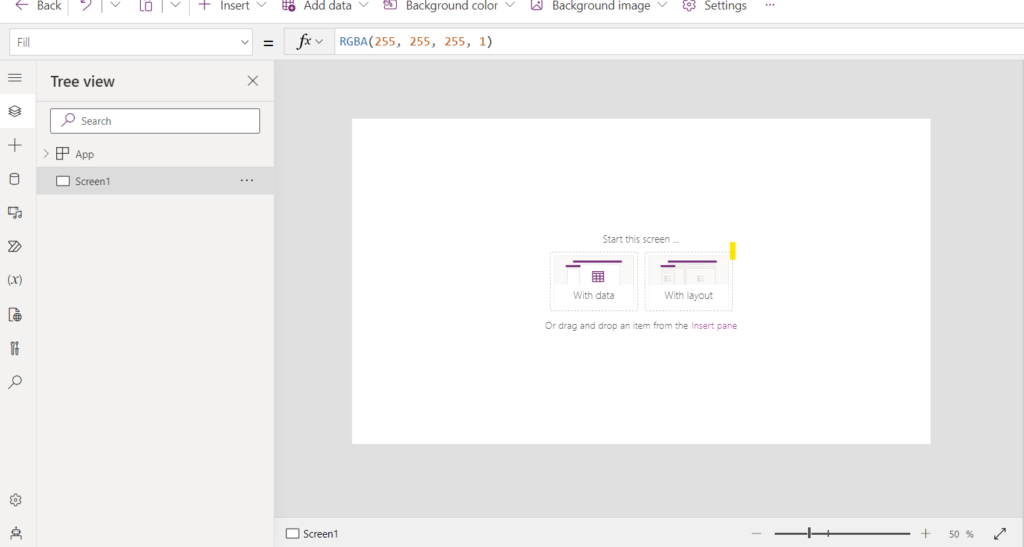The width and height of the screenshot is (1024, 547).
Task: Open the Background image menu
Action: tap(599, 6)
